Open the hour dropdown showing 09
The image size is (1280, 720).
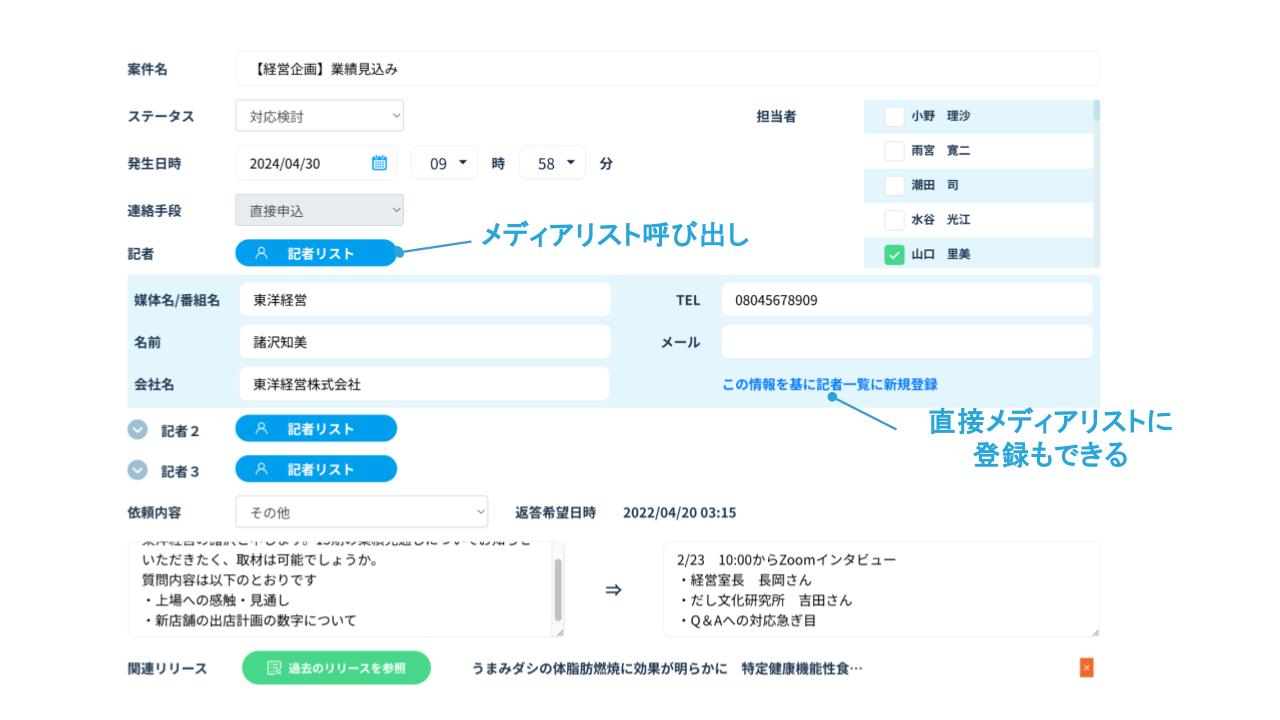click(x=446, y=163)
